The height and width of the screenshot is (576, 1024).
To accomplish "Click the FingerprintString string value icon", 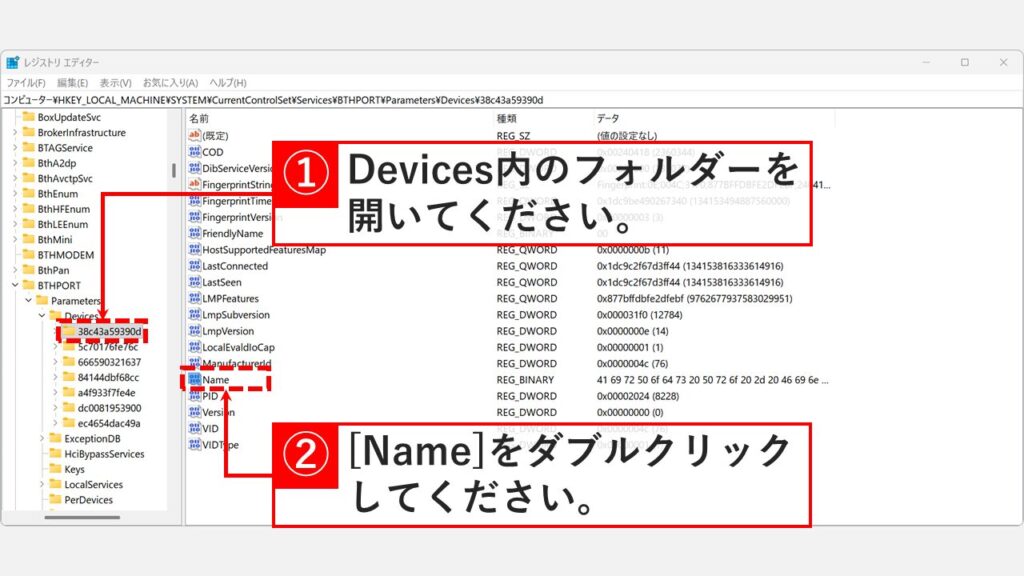I will 193,182.
